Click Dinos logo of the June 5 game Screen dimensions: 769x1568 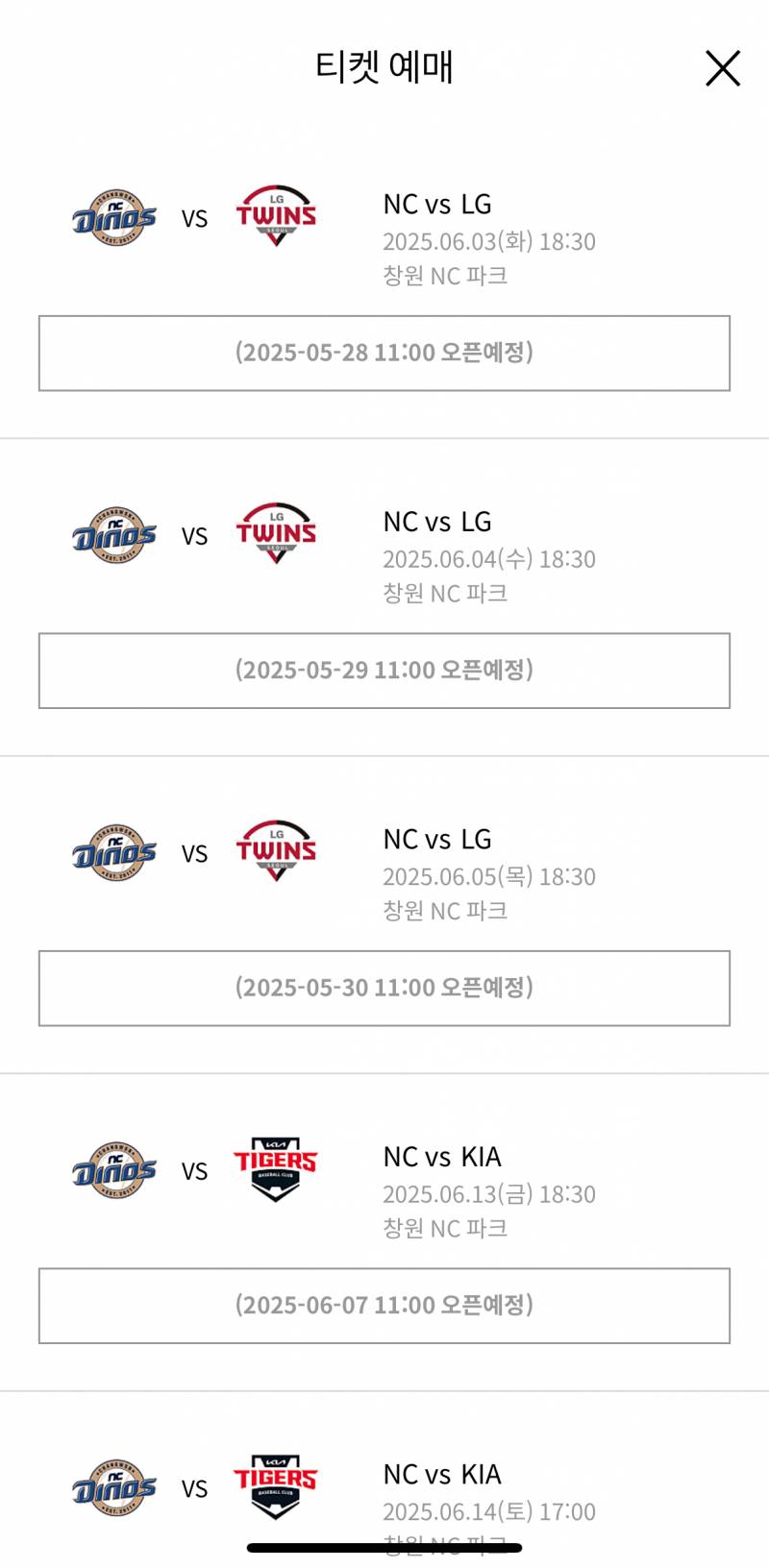[x=114, y=853]
